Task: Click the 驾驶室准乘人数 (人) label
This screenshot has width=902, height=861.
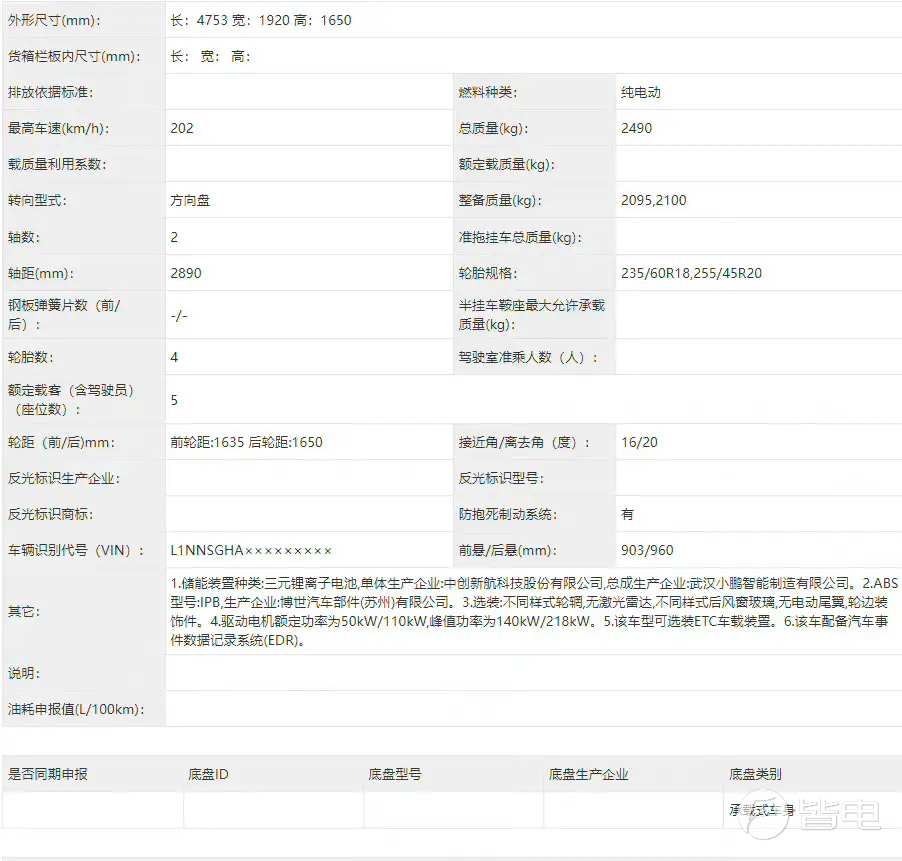Action: click(528, 357)
